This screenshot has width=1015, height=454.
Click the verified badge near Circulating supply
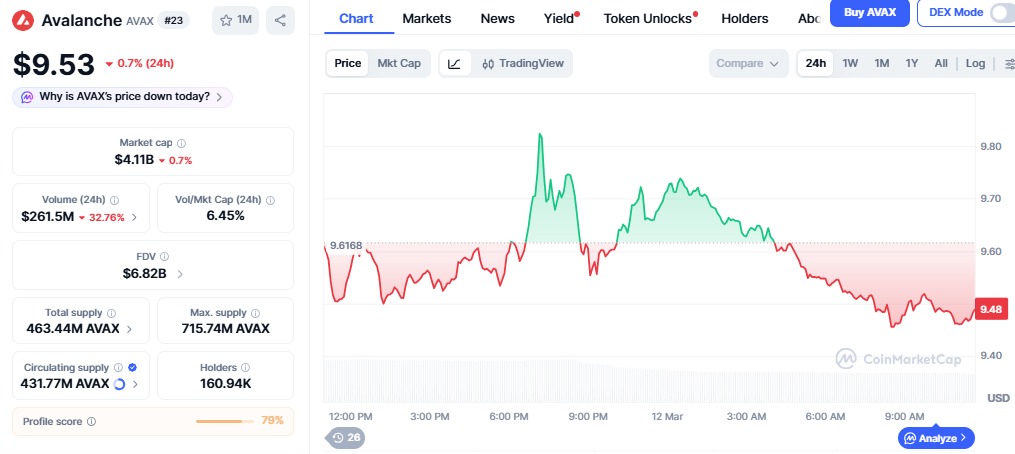click(x=133, y=368)
